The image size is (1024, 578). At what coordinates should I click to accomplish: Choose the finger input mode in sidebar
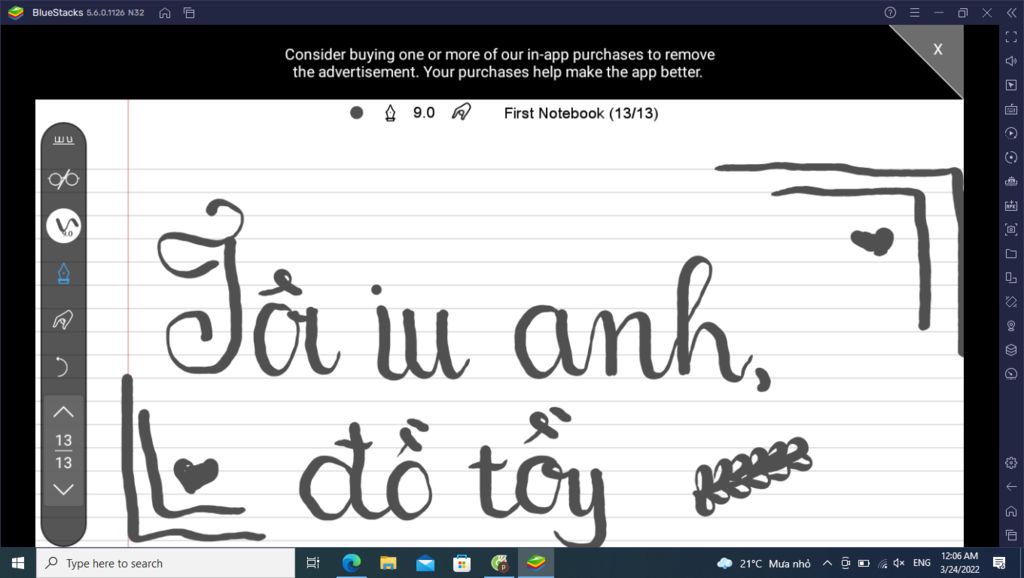pos(63,320)
